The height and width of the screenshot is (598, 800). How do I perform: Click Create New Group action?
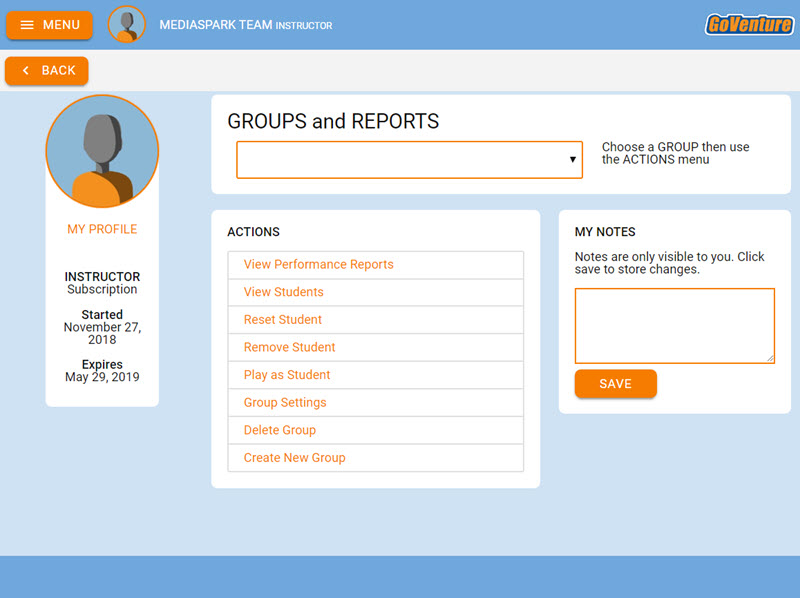(x=376, y=458)
